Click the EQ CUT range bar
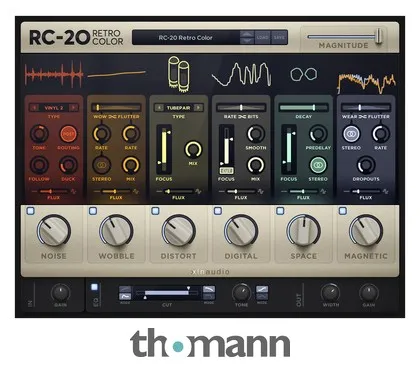Image resolution: width=420 pixels, height=367 pixels. pyautogui.click(x=167, y=293)
